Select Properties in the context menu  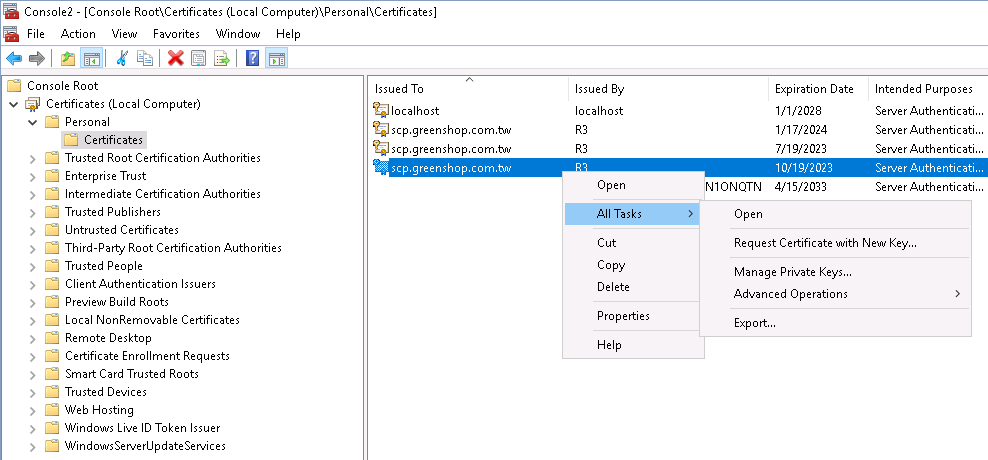(623, 316)
